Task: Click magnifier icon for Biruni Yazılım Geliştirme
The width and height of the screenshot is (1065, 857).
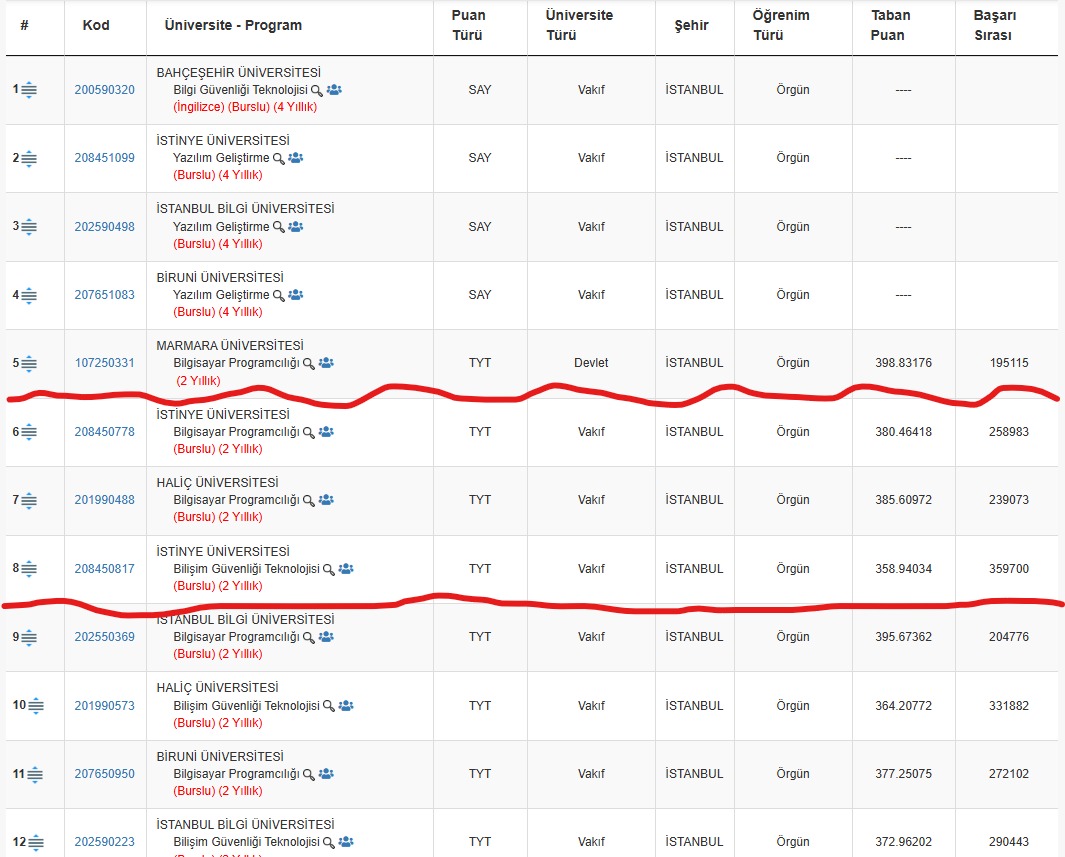Action: click(x=278, y=296)
